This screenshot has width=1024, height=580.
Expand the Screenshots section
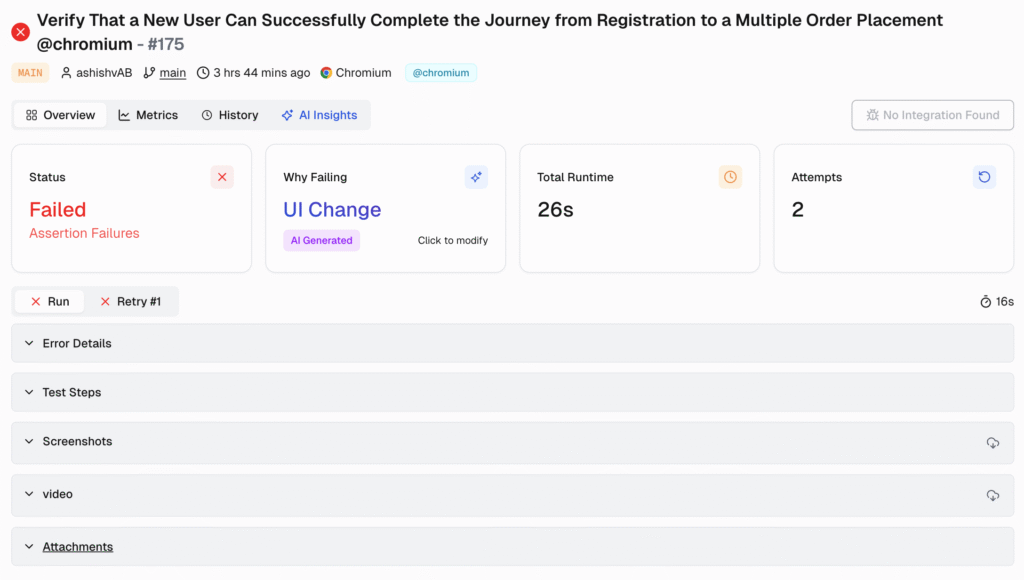[76, 441]
